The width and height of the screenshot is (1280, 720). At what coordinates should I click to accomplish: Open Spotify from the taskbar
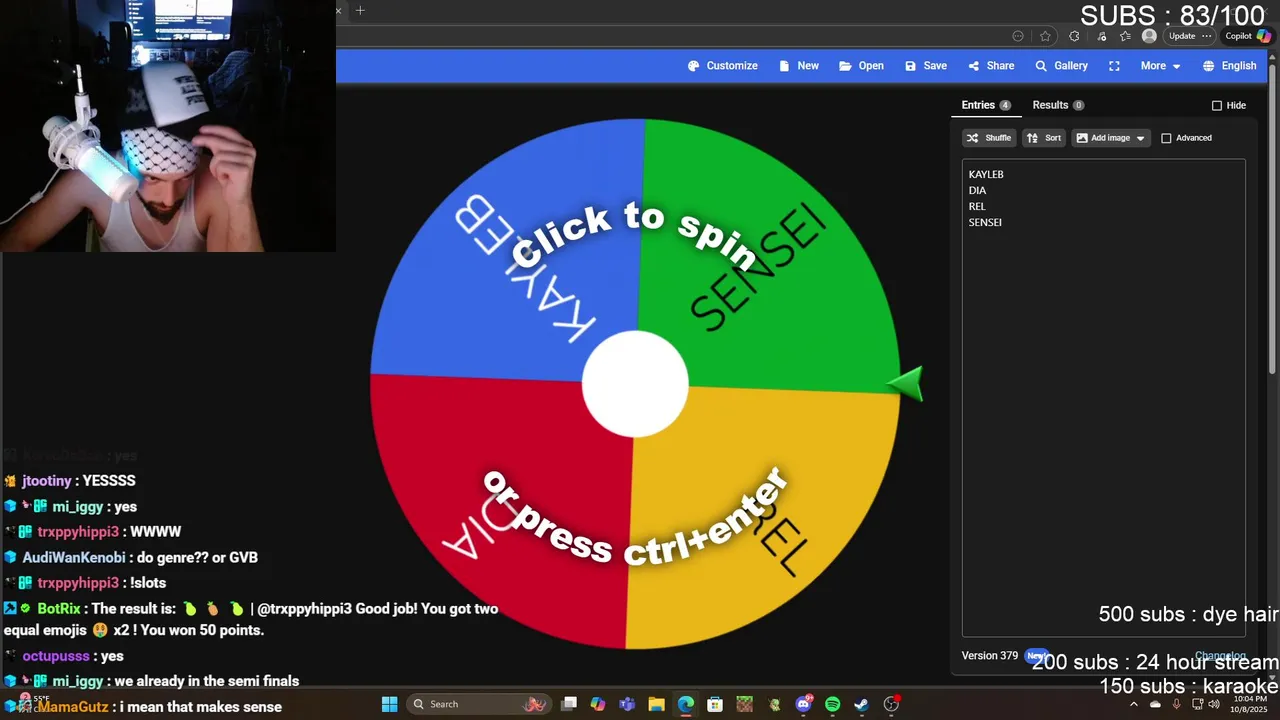[832, 704]
